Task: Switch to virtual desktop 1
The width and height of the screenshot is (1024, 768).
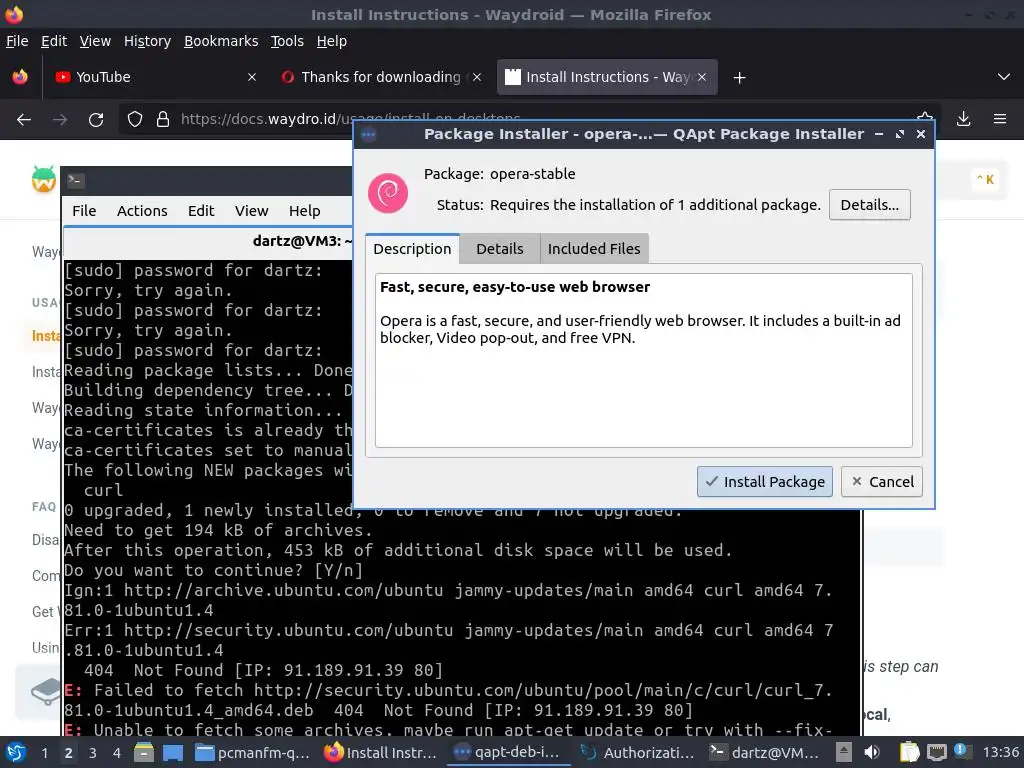Action: [44, 753]
